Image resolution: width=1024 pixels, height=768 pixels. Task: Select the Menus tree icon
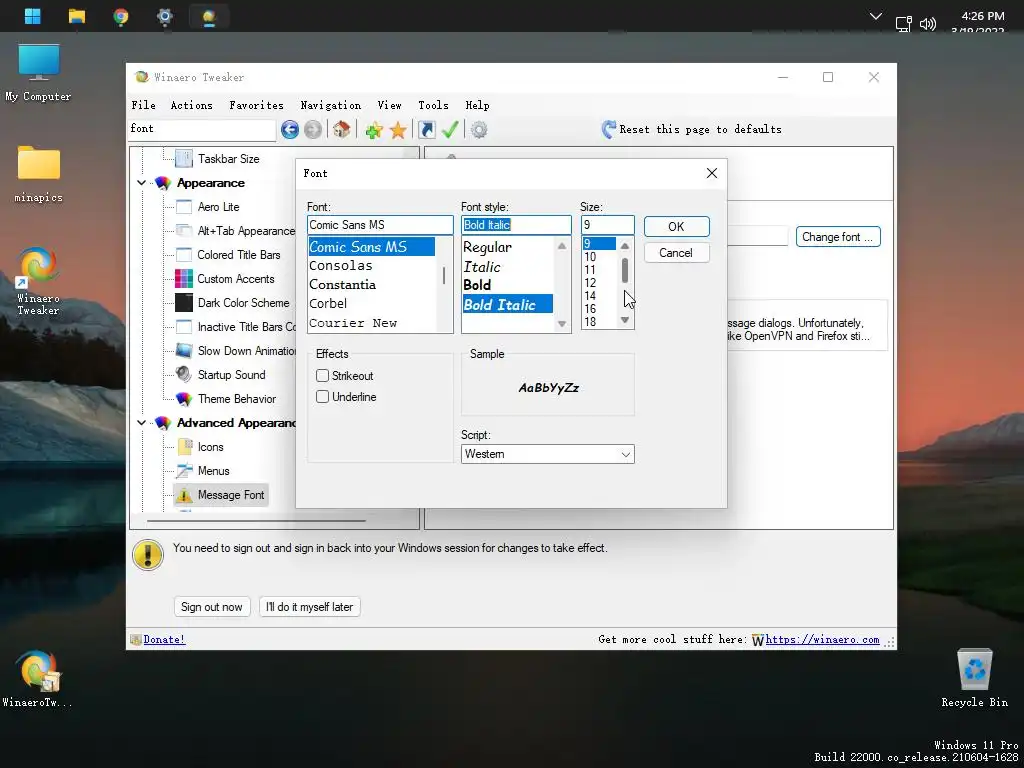click(184, 471)
